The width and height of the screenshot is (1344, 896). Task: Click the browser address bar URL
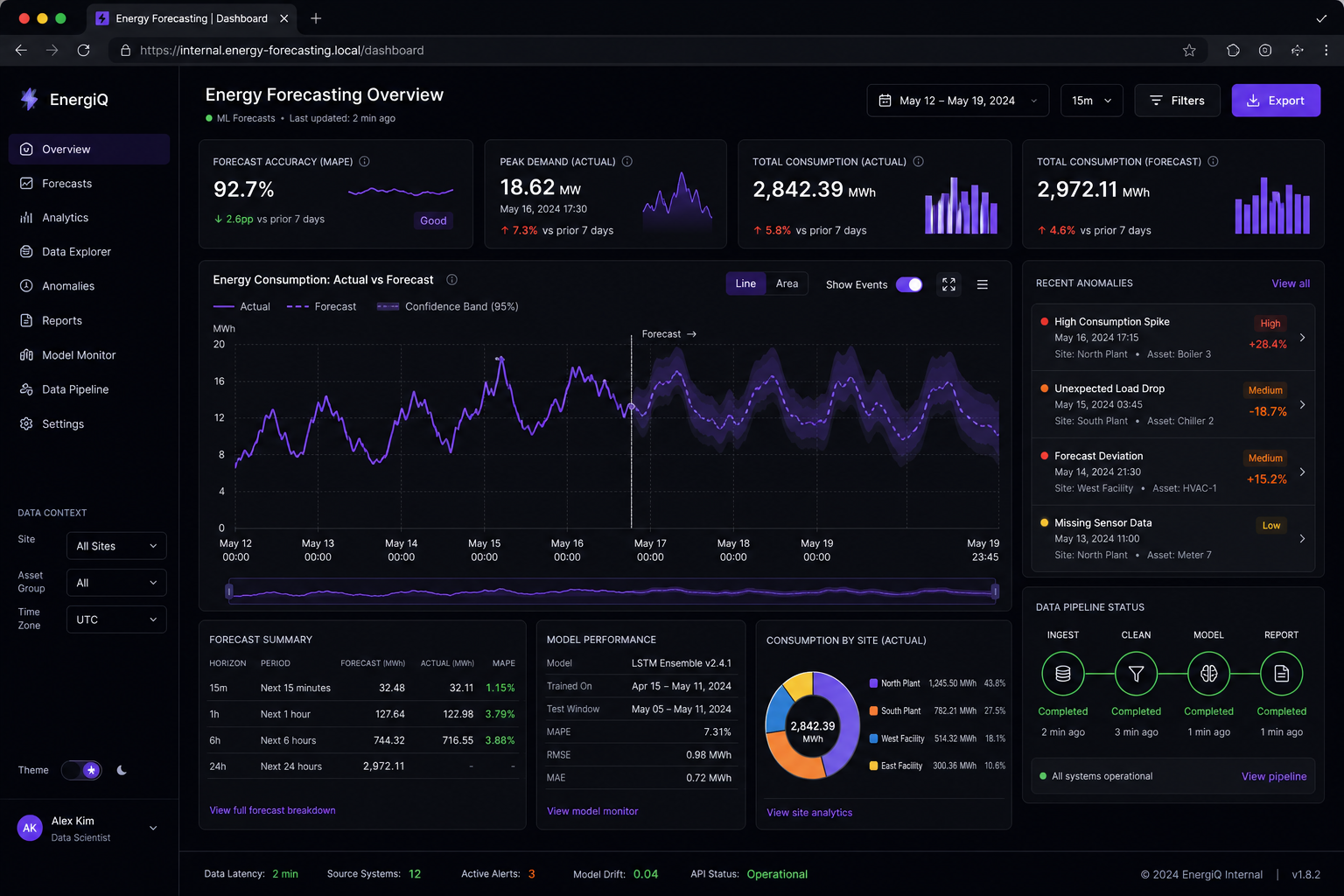(282, 51)
